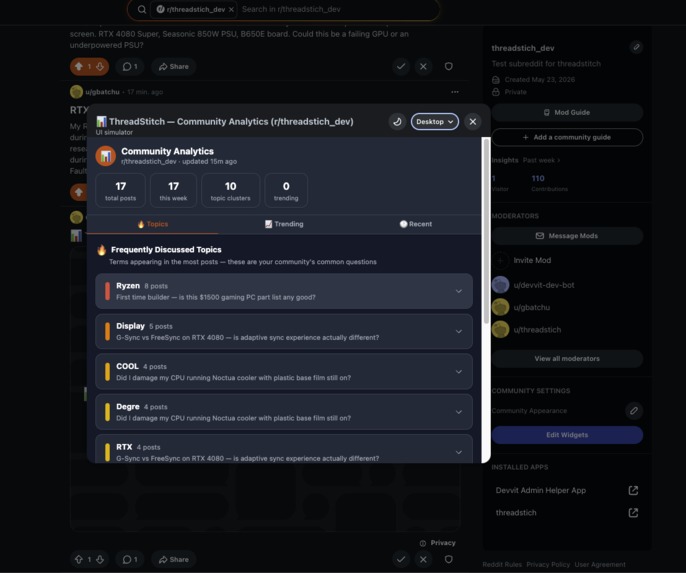The height and width of the screenshot is (573, 686).
Task: Open the Mod Guide button
Action: (x=567, y=112)
